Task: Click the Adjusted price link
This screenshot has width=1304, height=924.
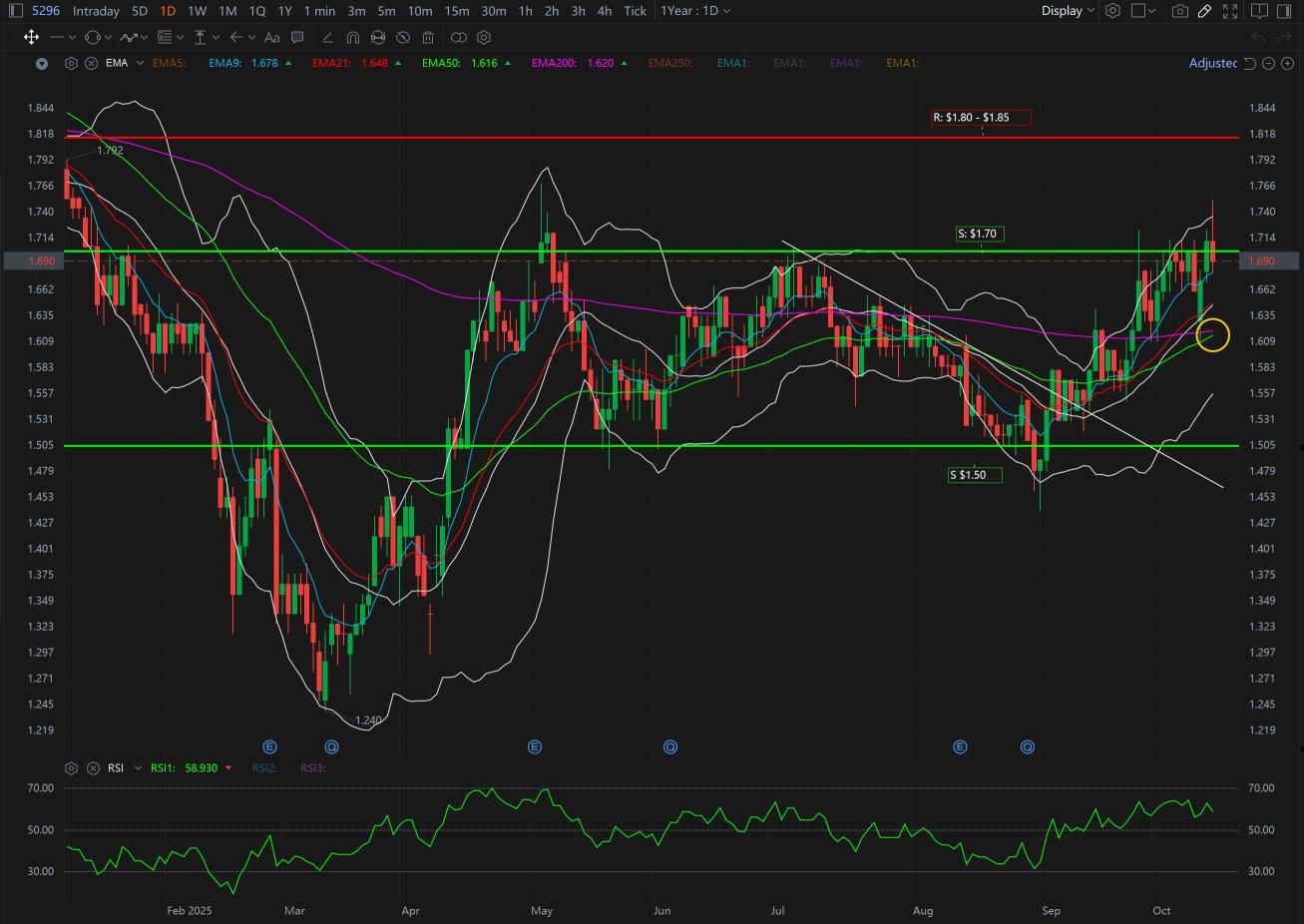Action: click(1212, 63)
